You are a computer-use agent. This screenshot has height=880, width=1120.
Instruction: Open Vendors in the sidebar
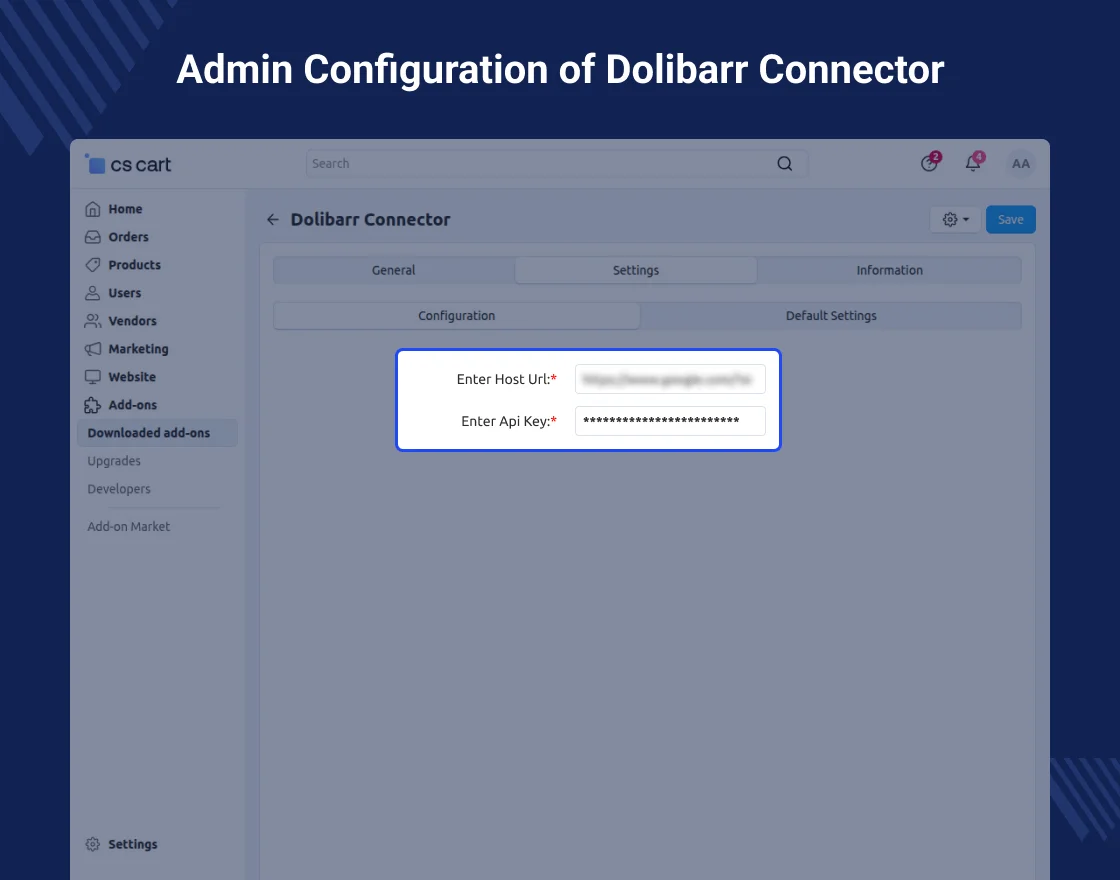132,321
